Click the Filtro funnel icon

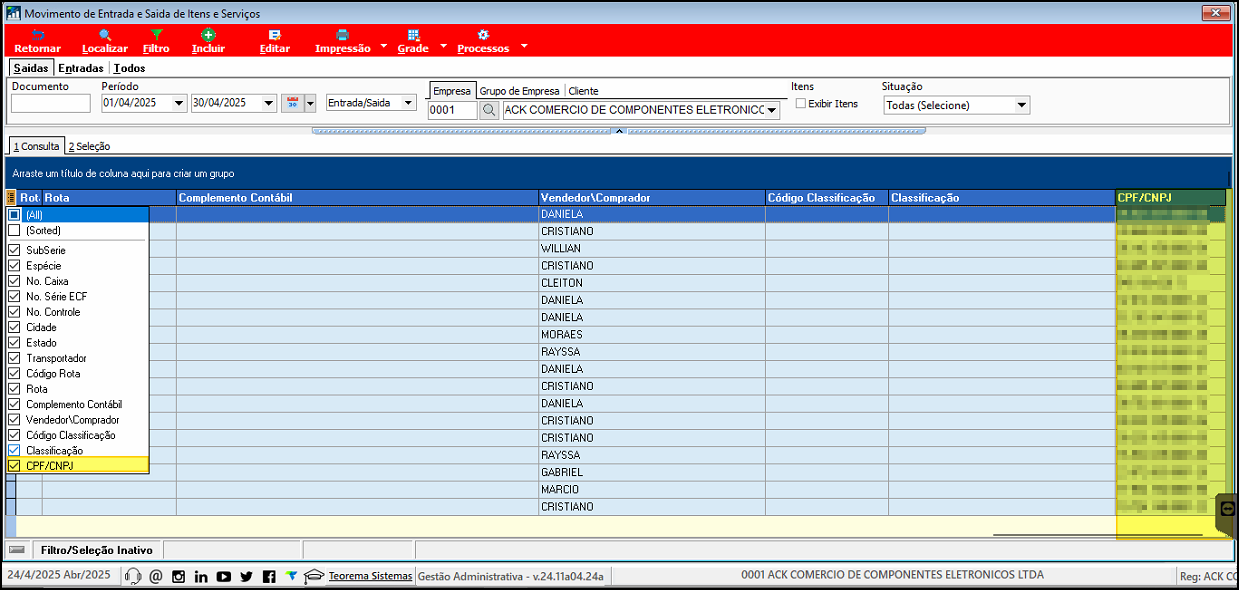click(156, 34)
